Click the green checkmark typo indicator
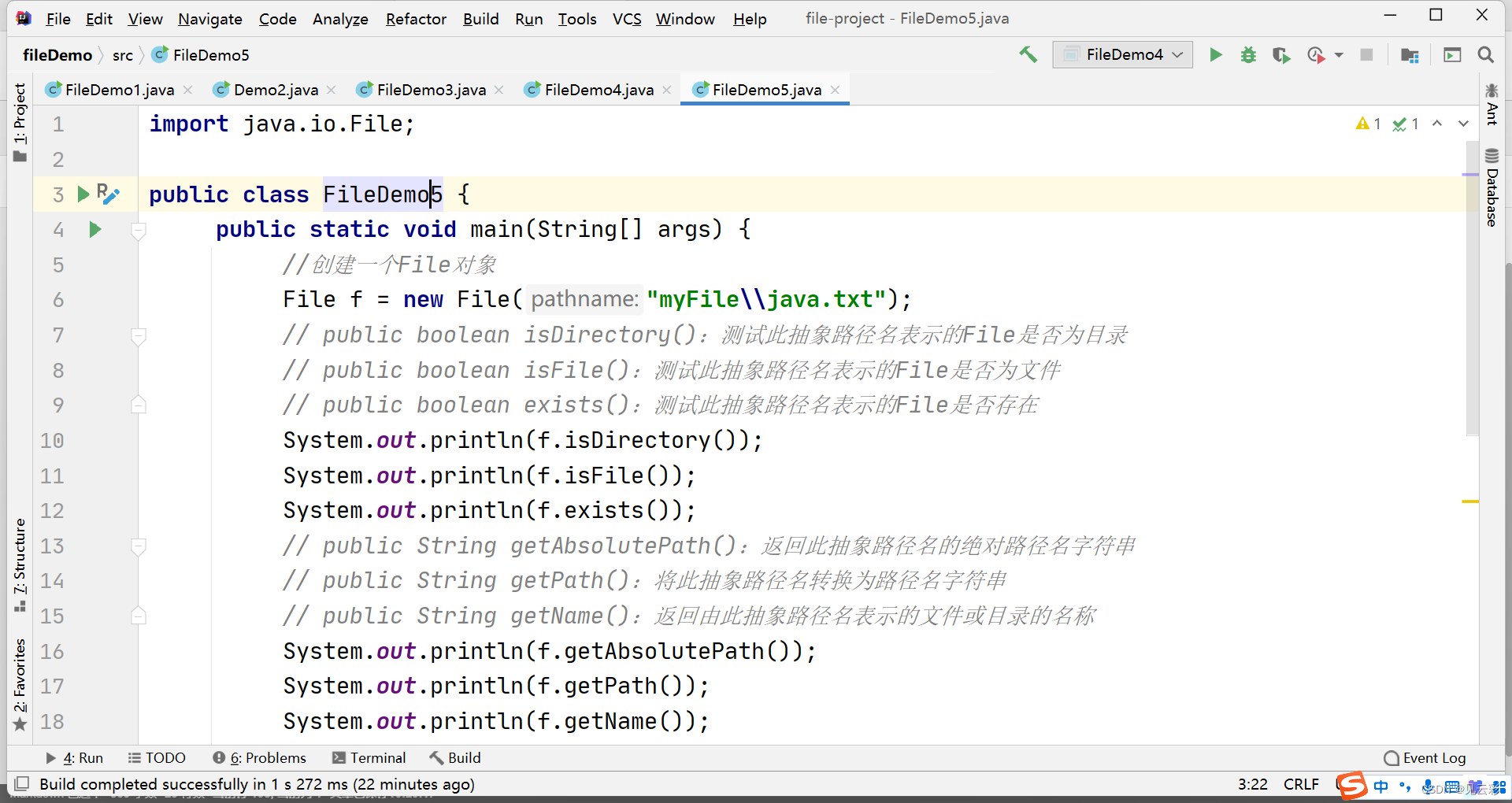Screen dimensions: 1512x803 (x=1406, y=124)
